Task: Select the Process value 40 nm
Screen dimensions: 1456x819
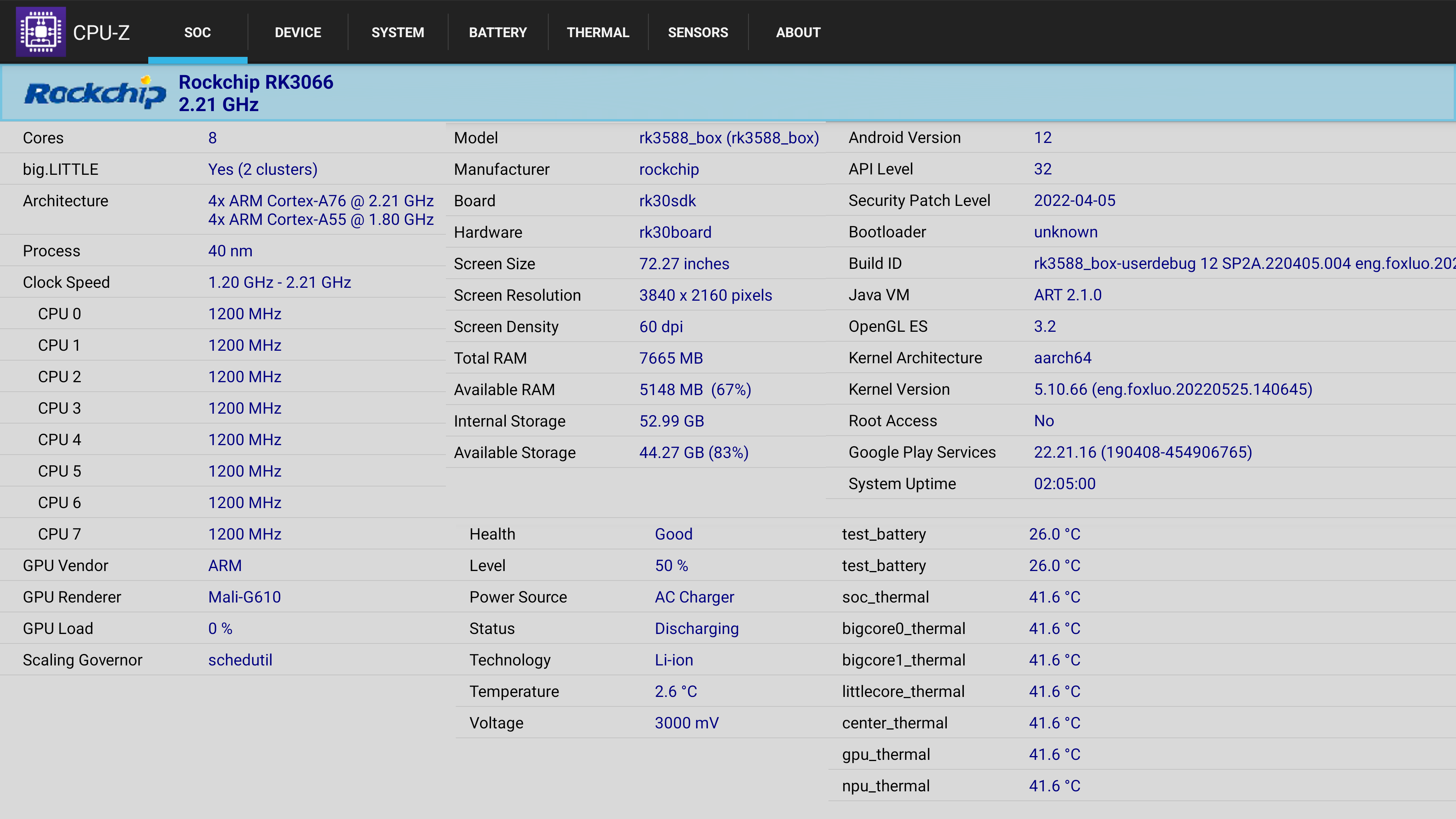Action: pos(230,251)
